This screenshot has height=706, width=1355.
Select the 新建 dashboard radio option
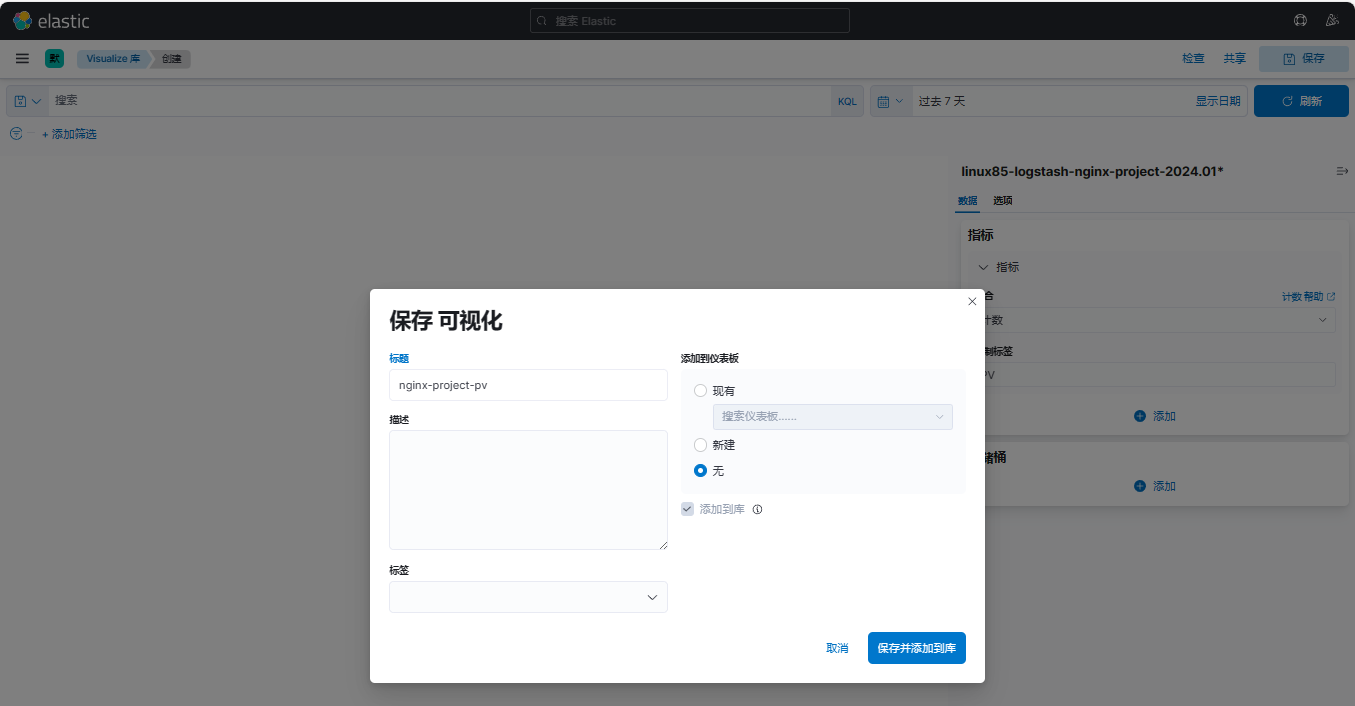(x=701, y=445)
